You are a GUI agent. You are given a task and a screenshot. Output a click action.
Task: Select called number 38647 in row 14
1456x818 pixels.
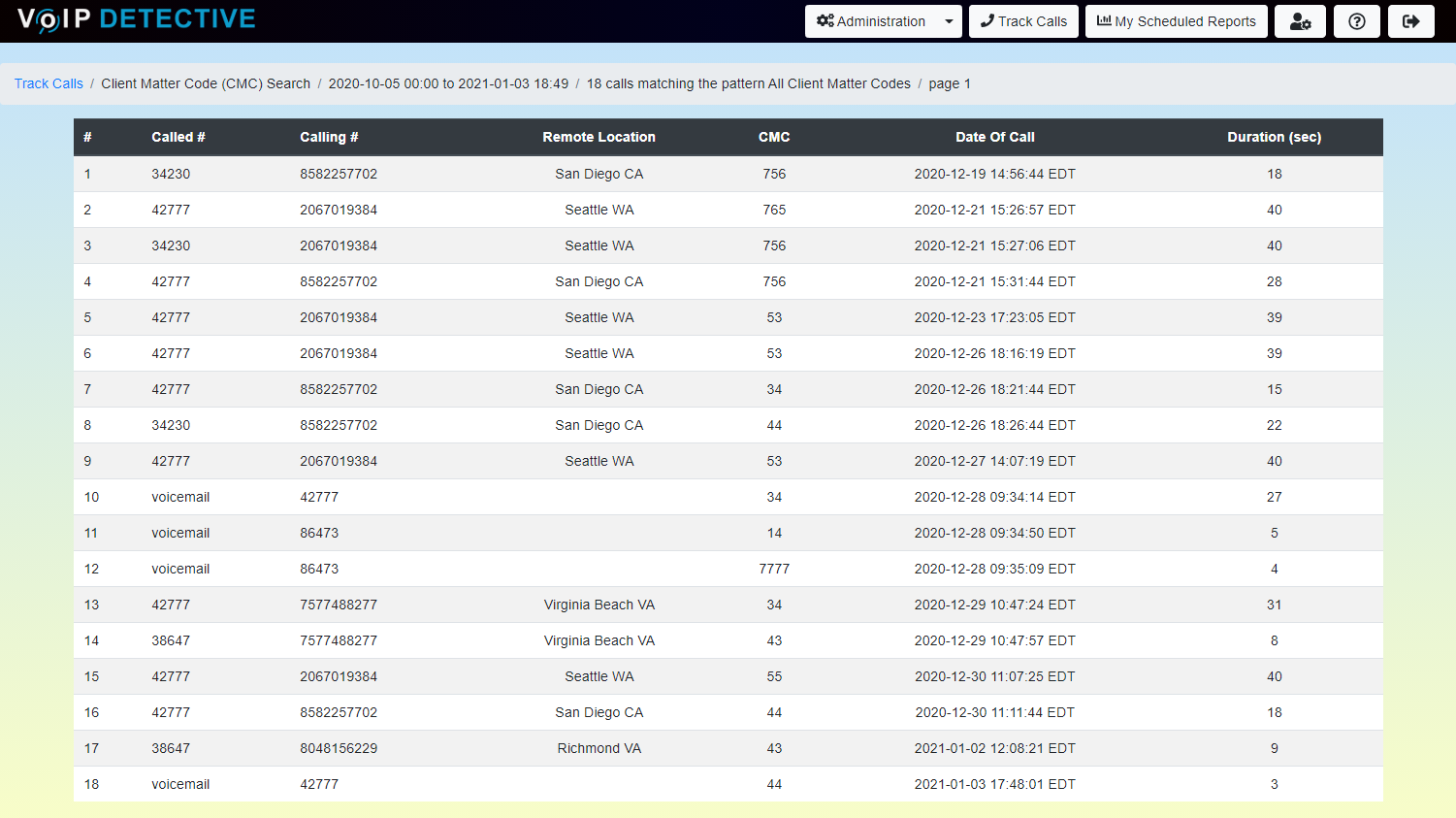[171, 640]
